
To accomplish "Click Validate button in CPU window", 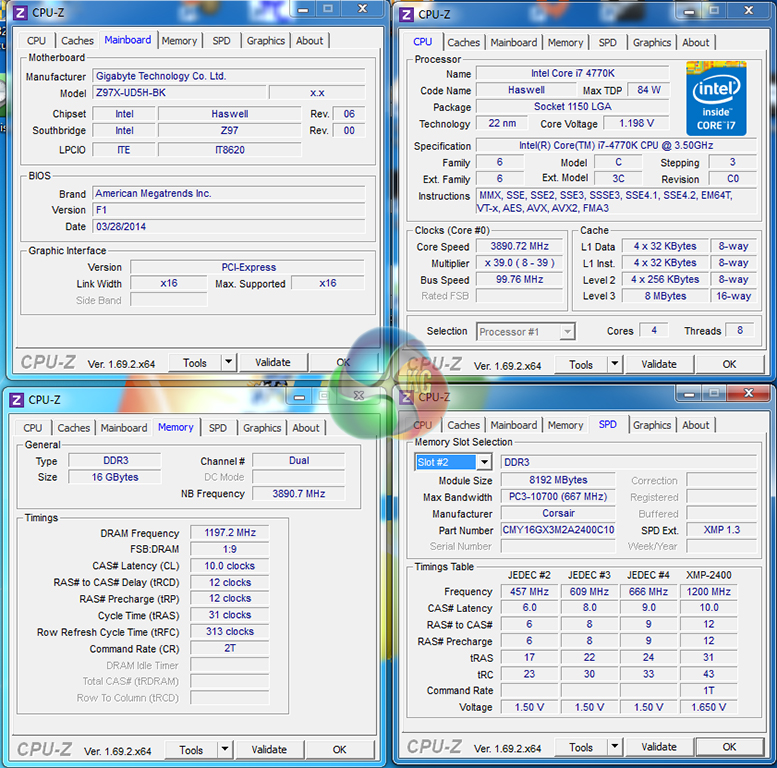I will point(659,364).
